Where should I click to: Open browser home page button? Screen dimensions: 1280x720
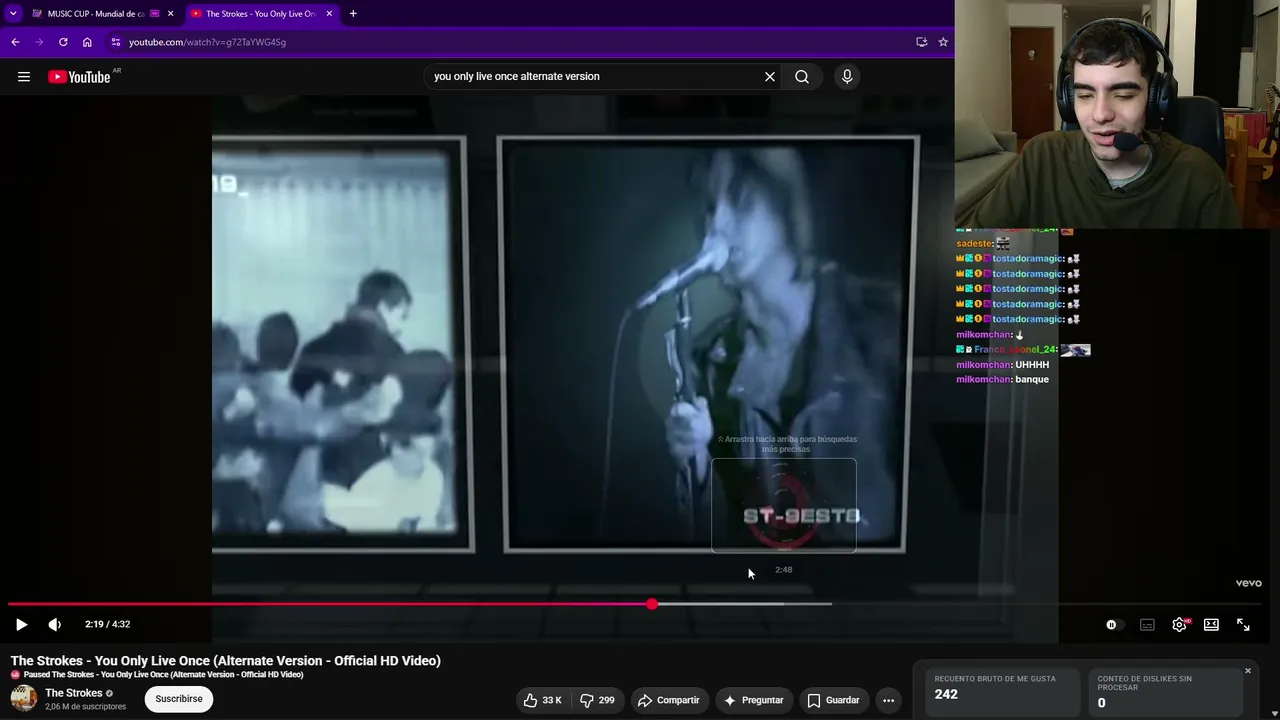pyautogui.click(x=87, y=42)
